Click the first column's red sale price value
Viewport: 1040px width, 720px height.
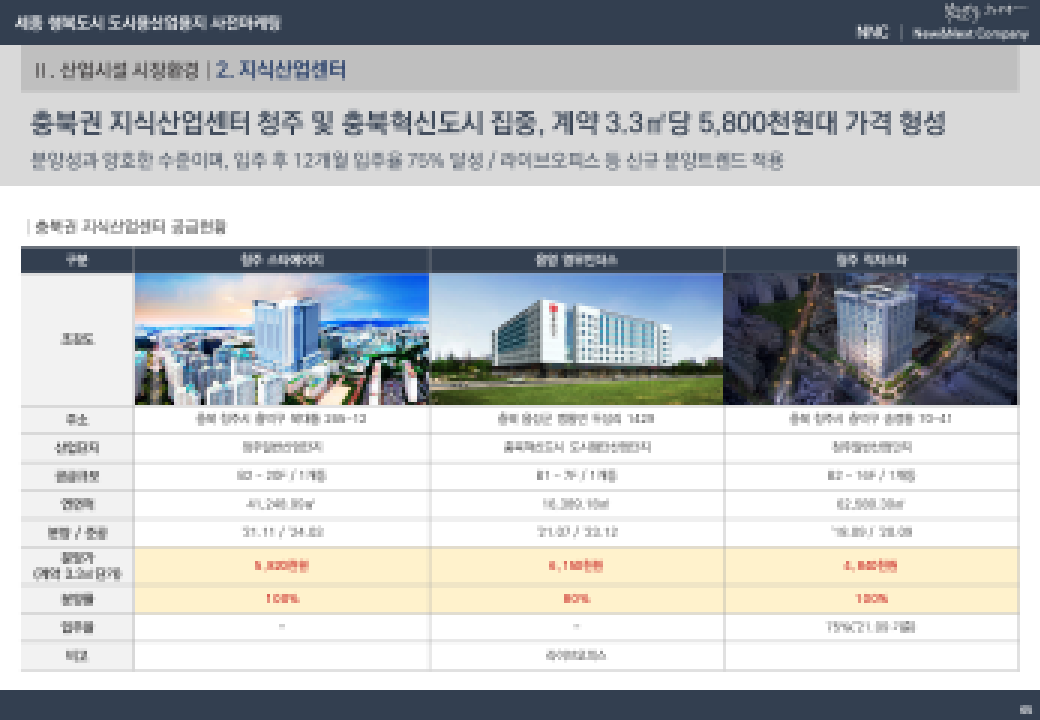click(282, 566)
